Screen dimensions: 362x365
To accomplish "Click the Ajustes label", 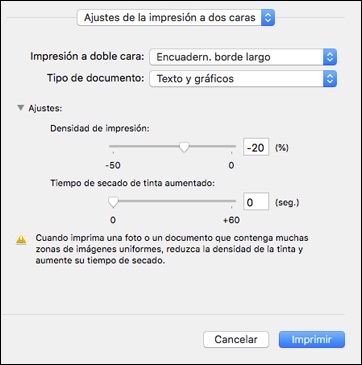I will [x=45, y=108].
